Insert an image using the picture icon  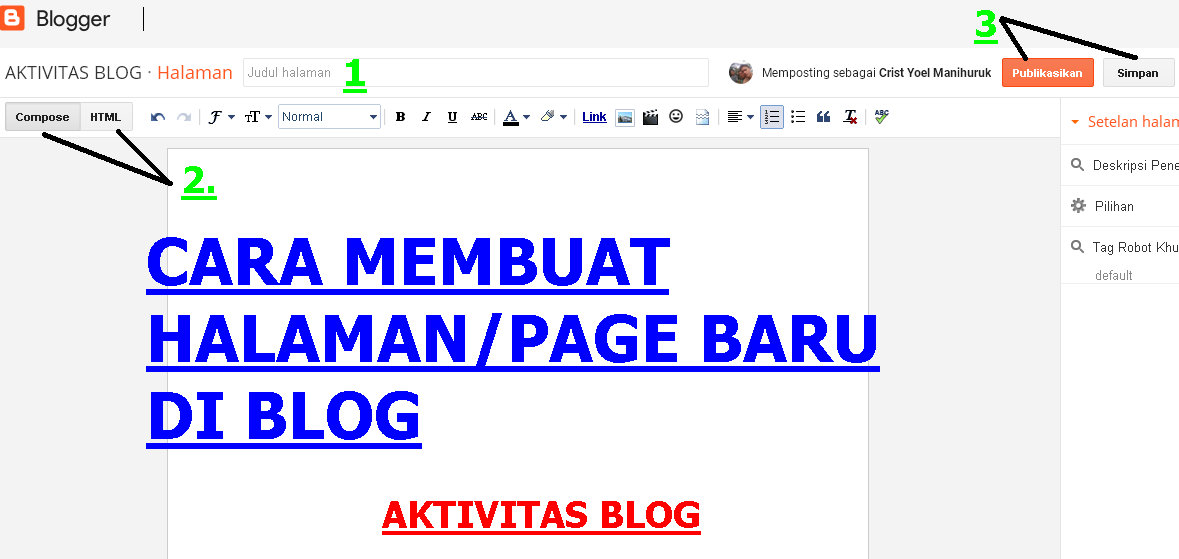coord(624,117)
